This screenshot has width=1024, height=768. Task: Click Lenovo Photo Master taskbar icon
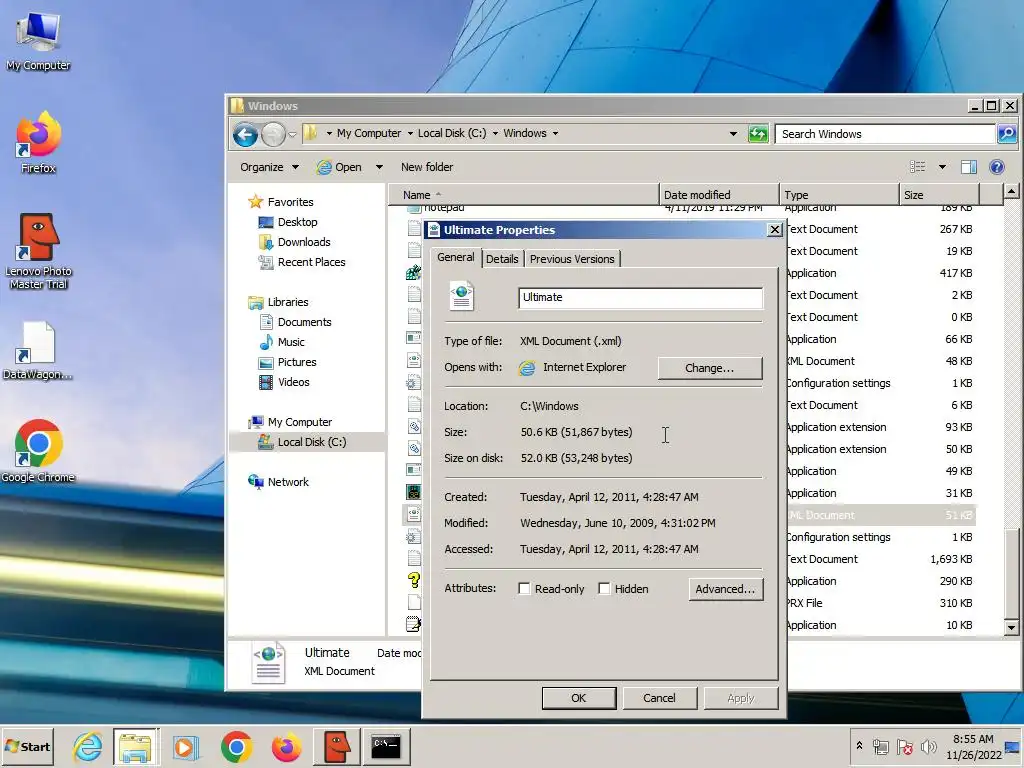click(x=337, y=746)
